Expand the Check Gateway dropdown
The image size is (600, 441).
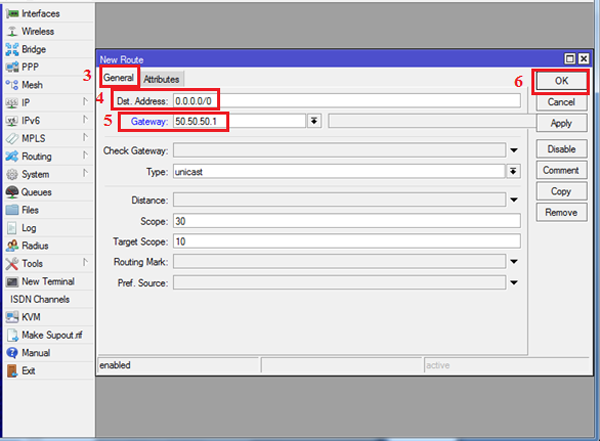point(514,150)
